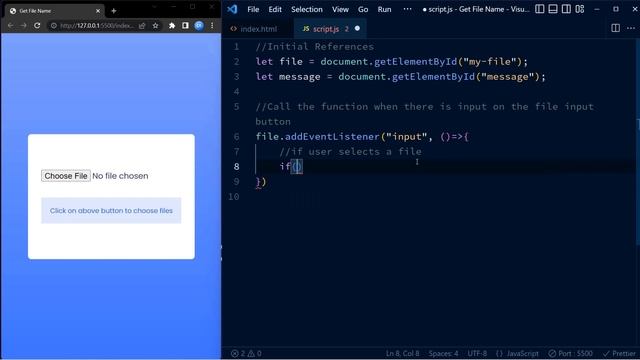Image resolution: width=640 pixels, height=360 pixels.
Task: Go back in the browser
Action: pyautogui.click(x=10, y=26)
